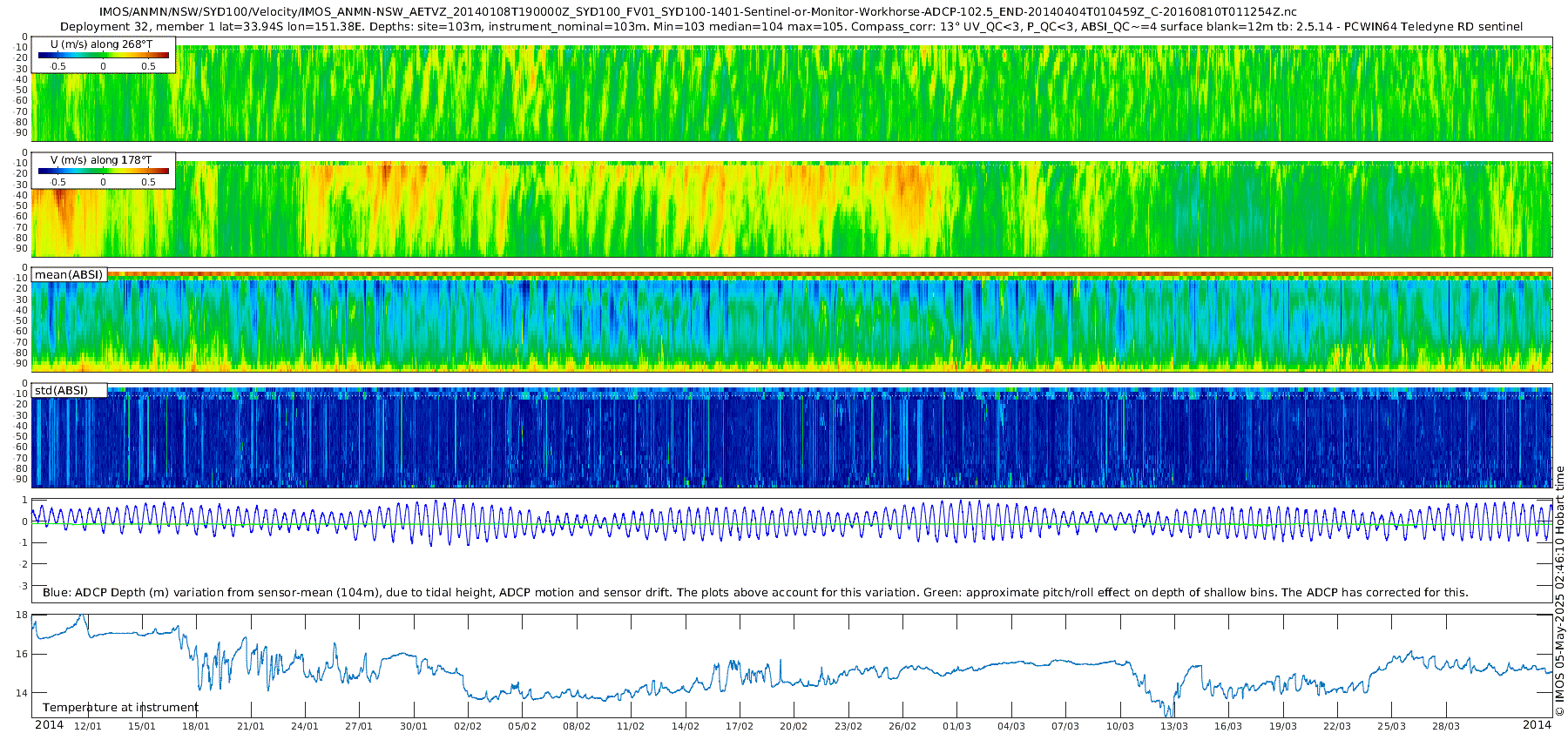
Task: Click the U velocity colorbar legend
Action: point(104,55)
